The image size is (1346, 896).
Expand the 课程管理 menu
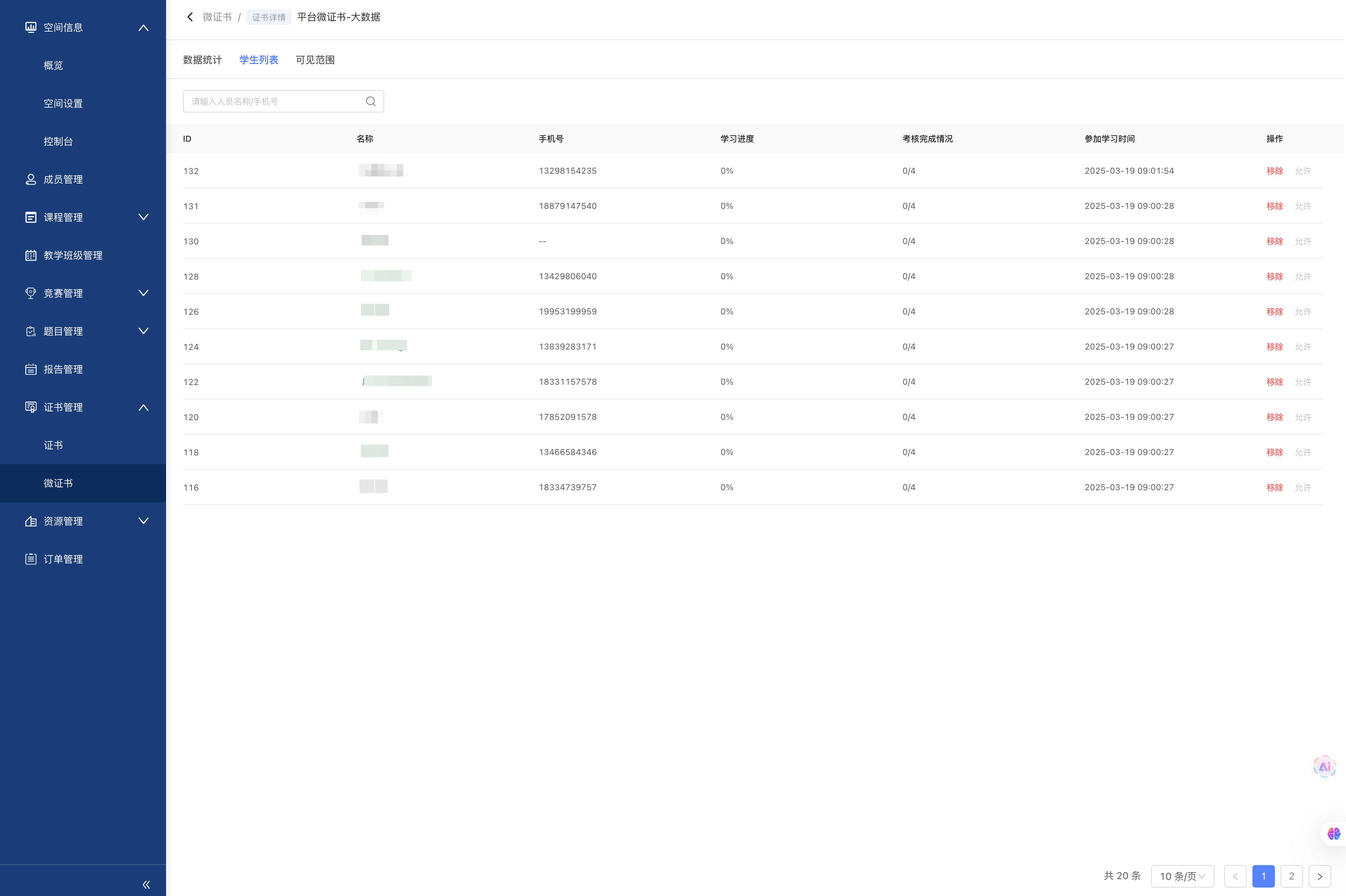144,217
